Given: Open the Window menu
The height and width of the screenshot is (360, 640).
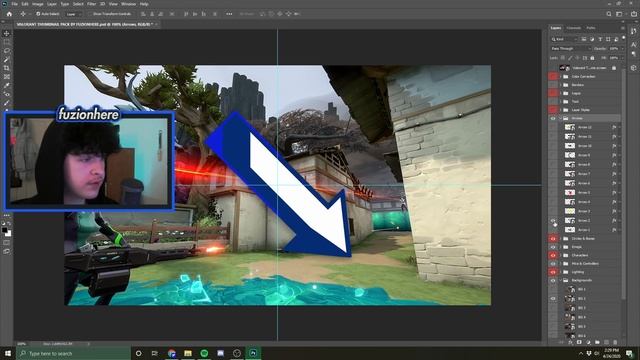Looking at the screenshot, I should pyautogui.click(x=128, y=4).
